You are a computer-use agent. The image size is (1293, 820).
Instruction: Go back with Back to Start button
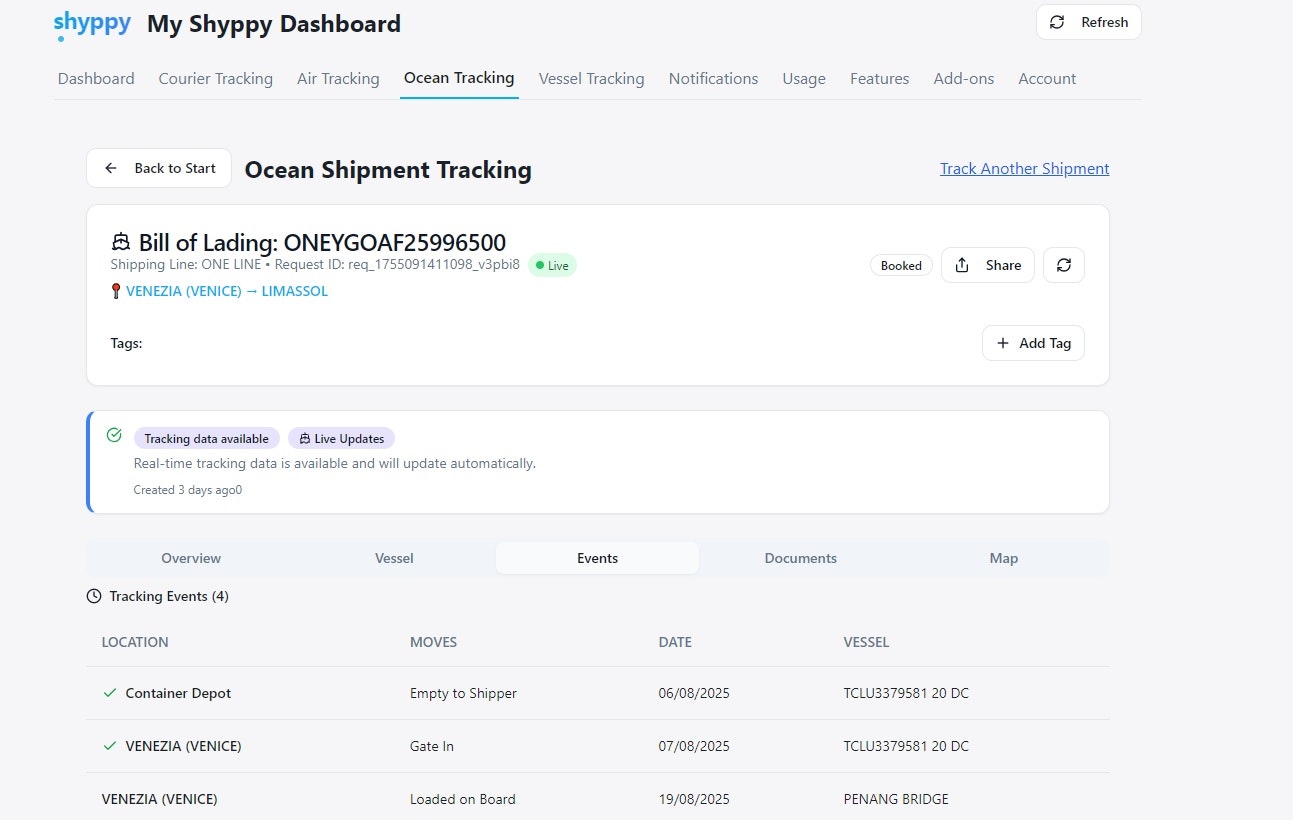coord(159,168)
